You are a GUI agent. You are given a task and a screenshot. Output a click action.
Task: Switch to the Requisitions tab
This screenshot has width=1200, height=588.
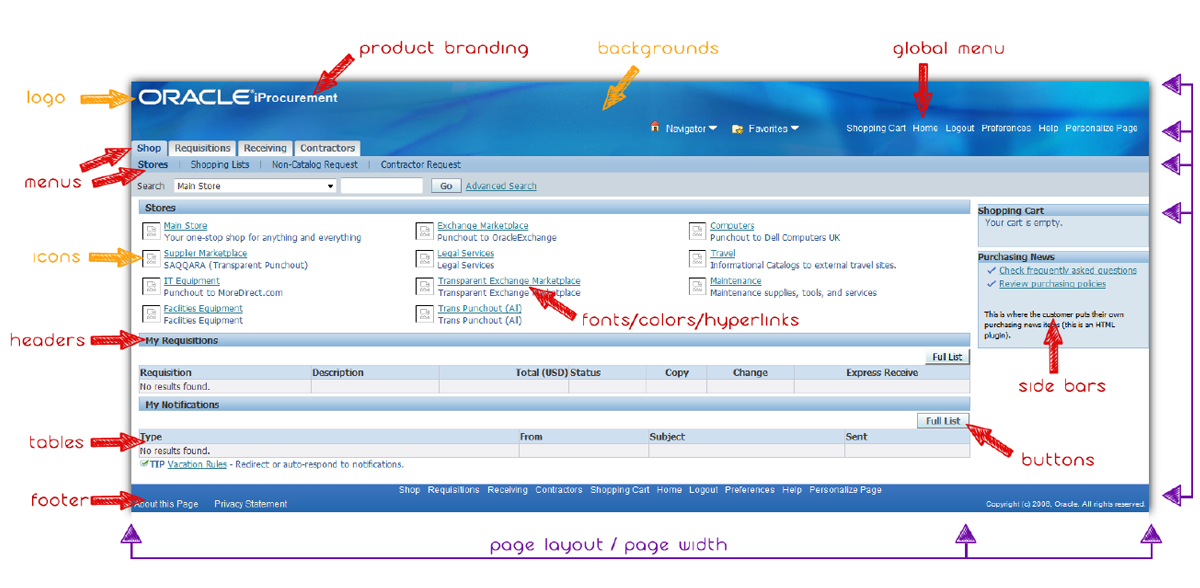[x=202, y=148]
